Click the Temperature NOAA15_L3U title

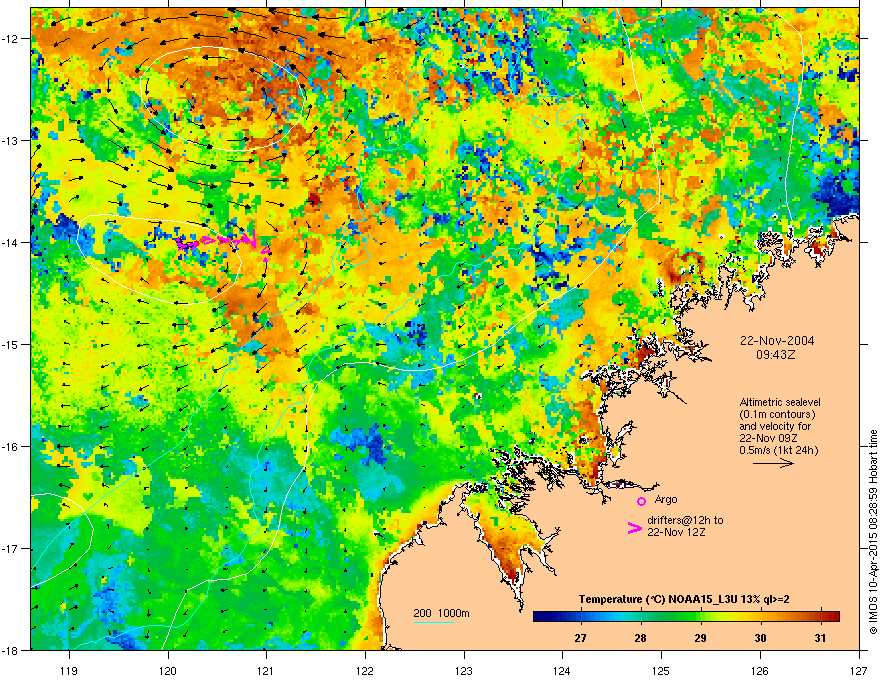click(x=684, y=599)
